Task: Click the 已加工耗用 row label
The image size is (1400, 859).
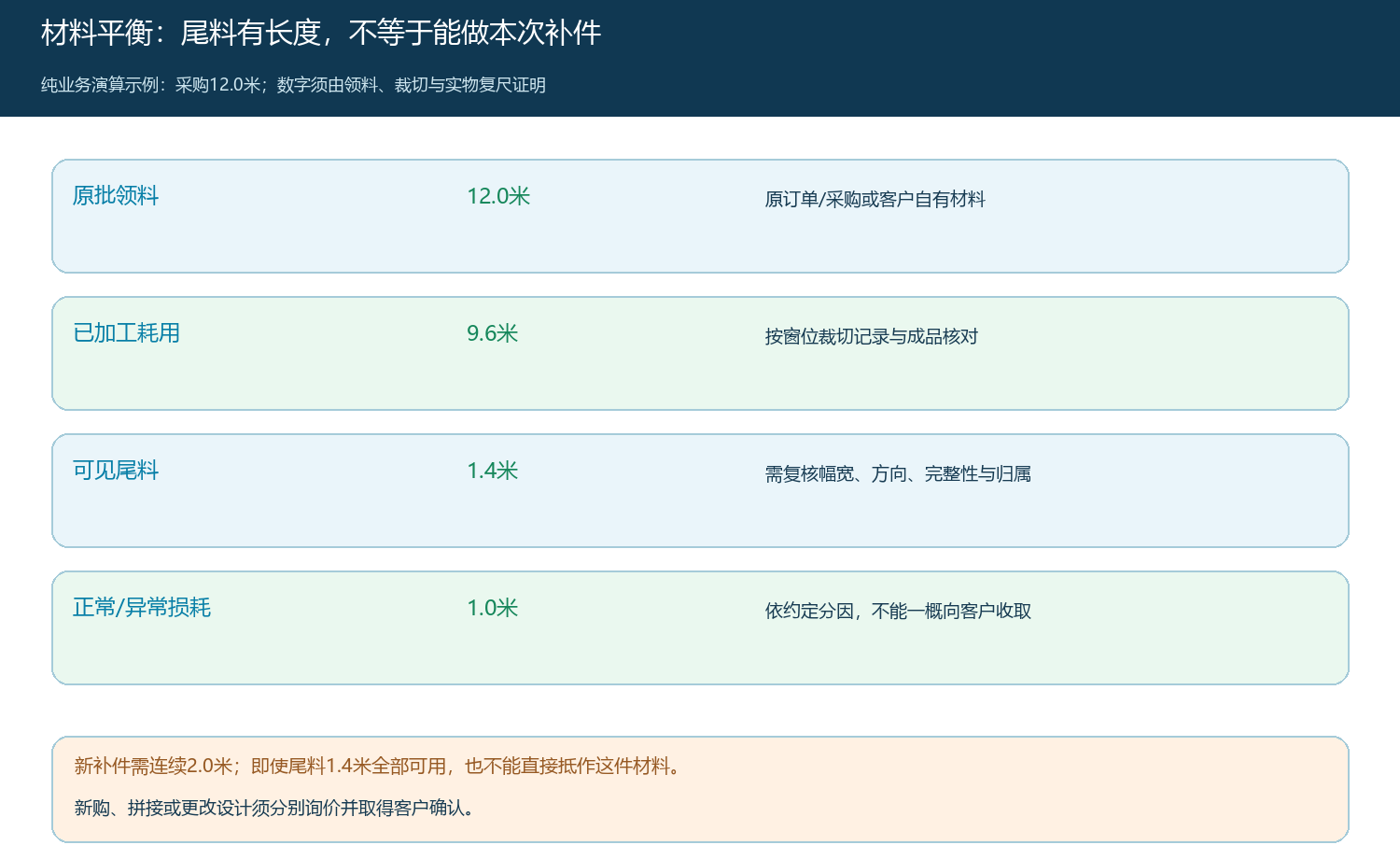Action: [127, 332]
